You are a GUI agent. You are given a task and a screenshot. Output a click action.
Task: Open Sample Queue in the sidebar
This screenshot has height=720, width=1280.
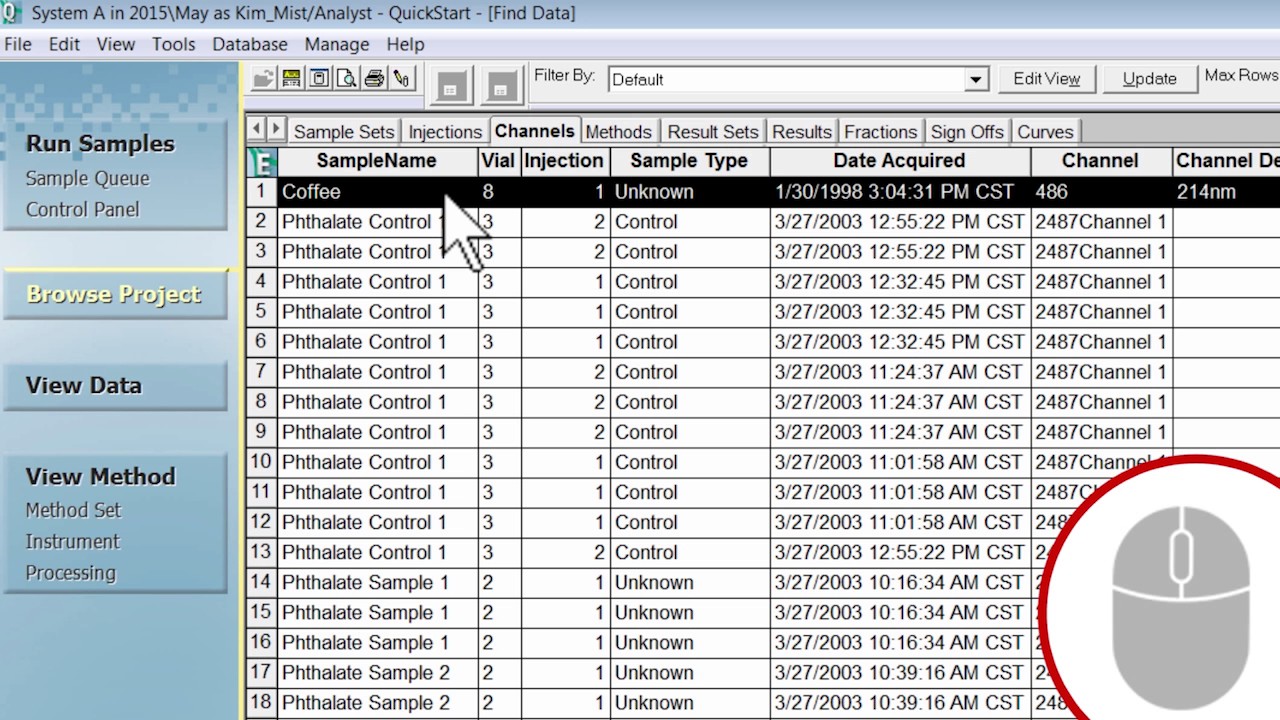[x=87, y=178]
